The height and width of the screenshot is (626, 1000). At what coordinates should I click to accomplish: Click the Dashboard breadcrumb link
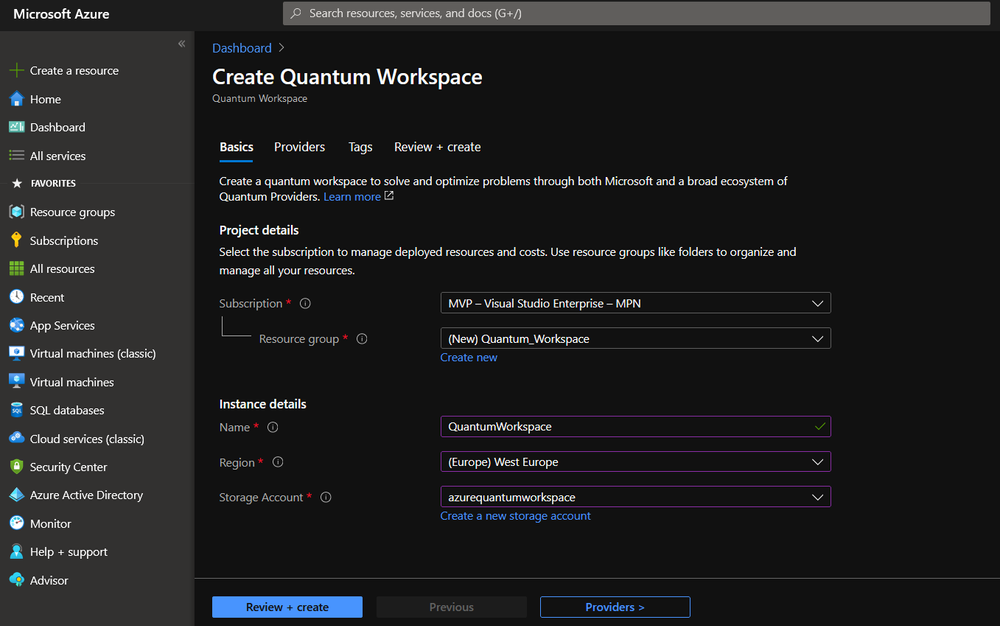[242, 48]
